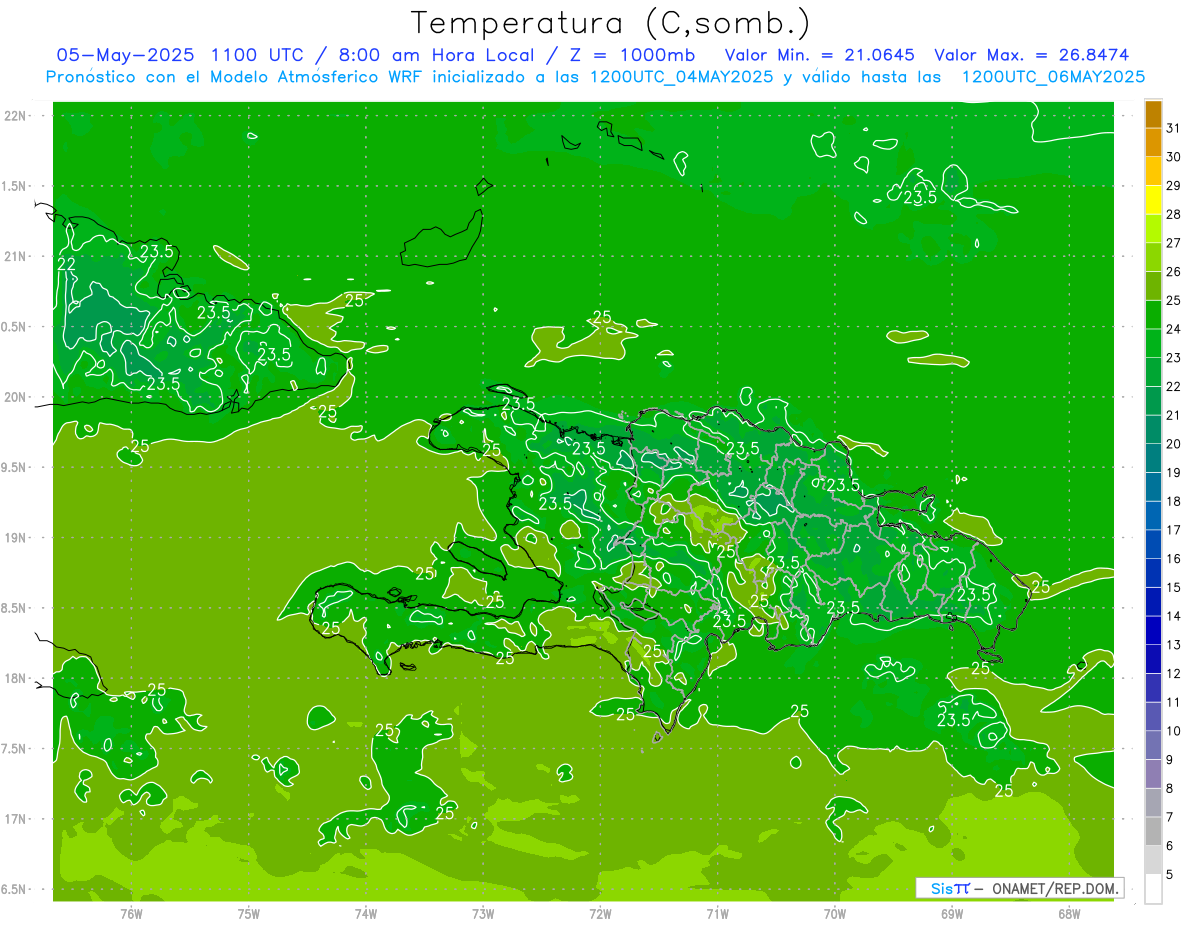Click "Valor Min. = 21.0645"

click(820, 55)
